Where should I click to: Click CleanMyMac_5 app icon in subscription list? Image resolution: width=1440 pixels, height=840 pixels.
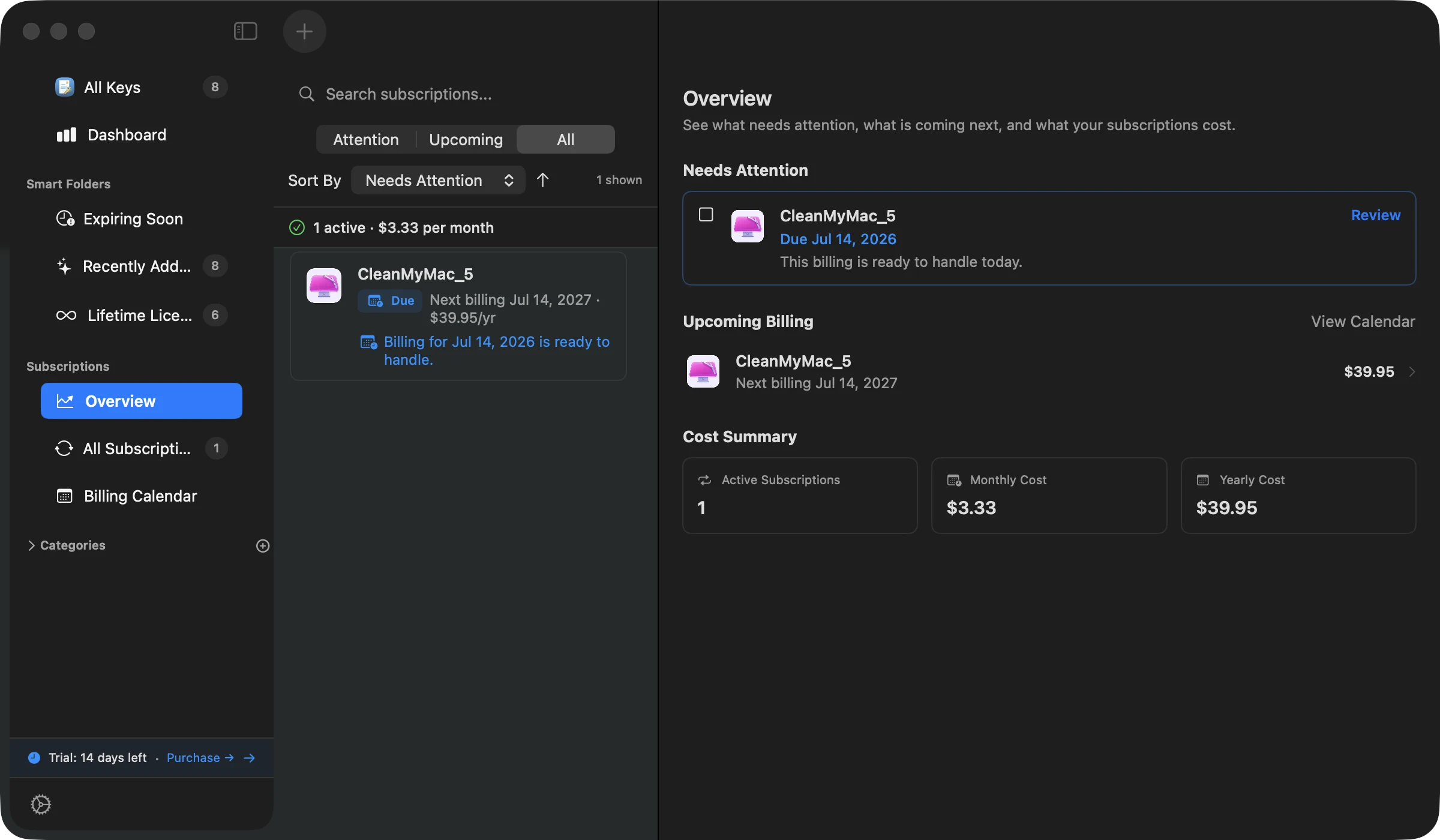(324, 286)
